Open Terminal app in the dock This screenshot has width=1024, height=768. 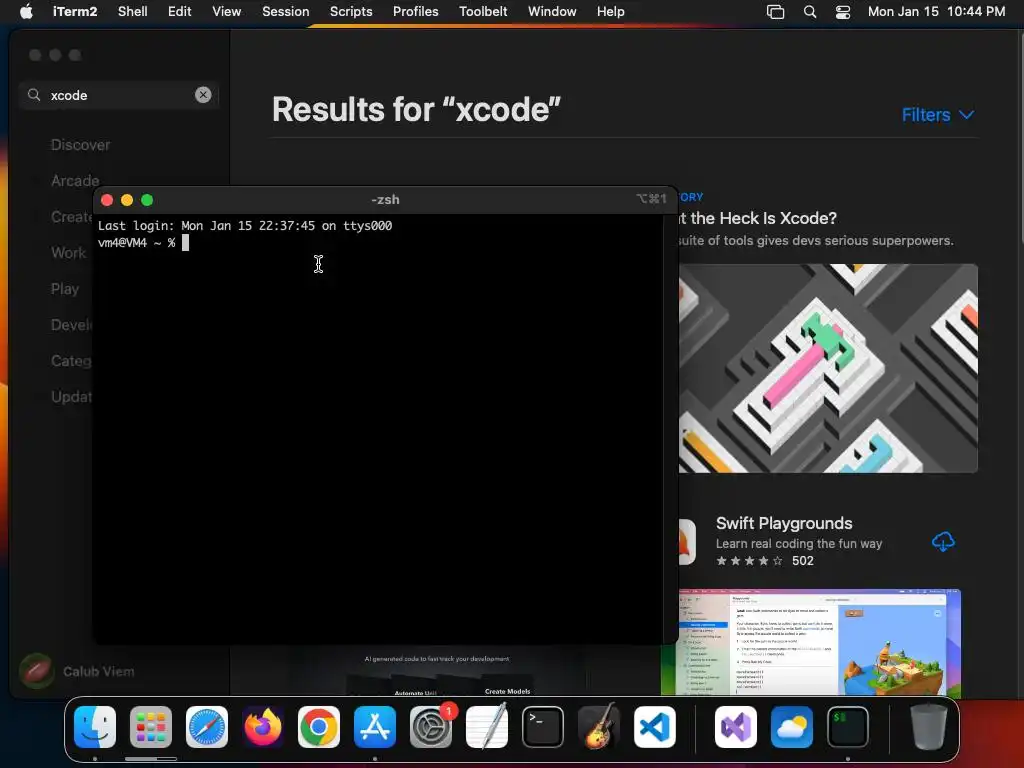coord(543,727)
